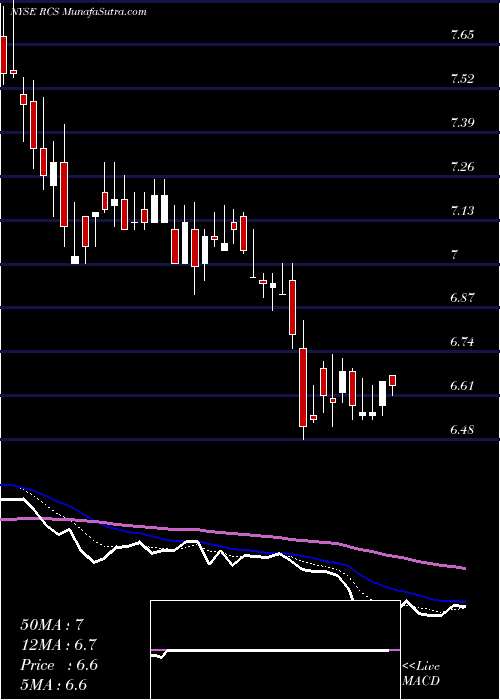Click the 'Price : 6.6' value text
This screenshot has height=700, width=500.
tap(58, 665)
